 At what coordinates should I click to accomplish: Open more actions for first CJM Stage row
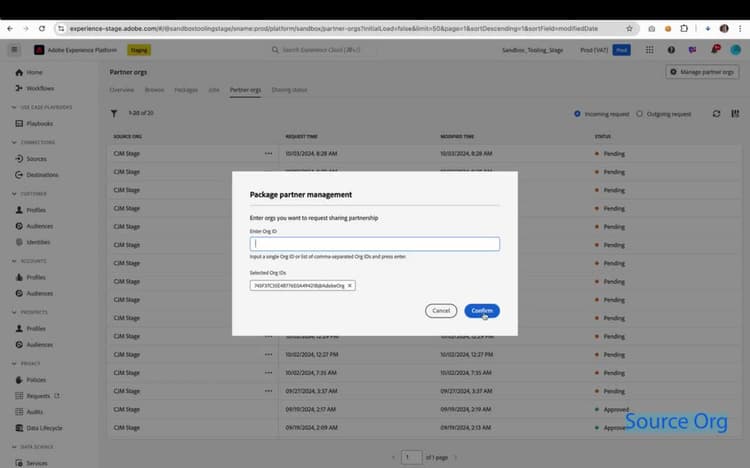point(268,154)
